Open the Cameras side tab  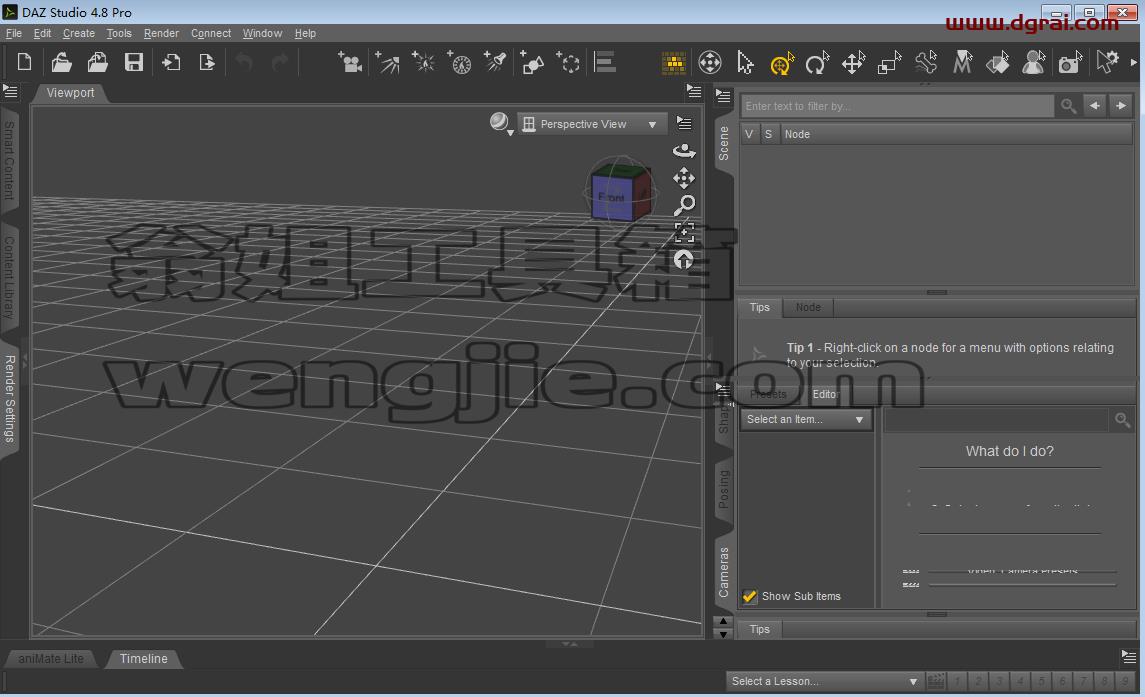[x=724, y=572]
